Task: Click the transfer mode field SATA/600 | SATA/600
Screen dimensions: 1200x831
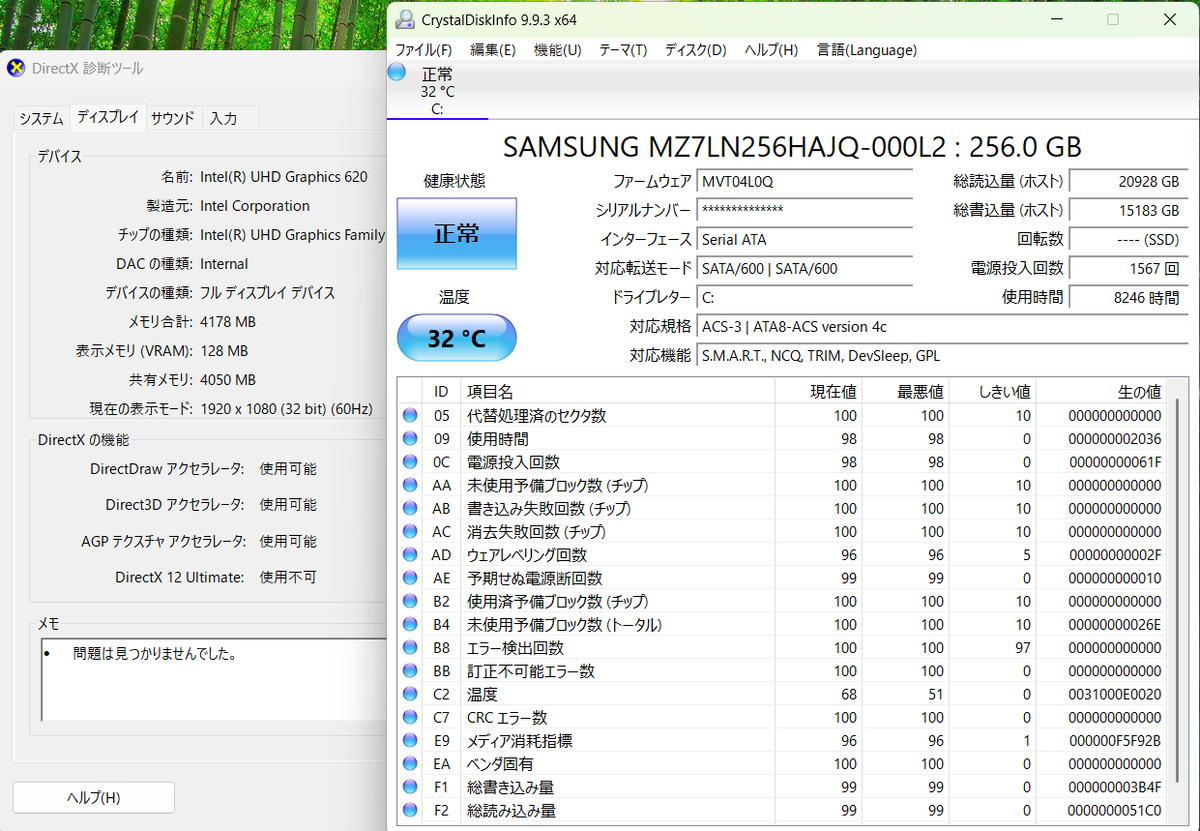Action: point(804,268)
